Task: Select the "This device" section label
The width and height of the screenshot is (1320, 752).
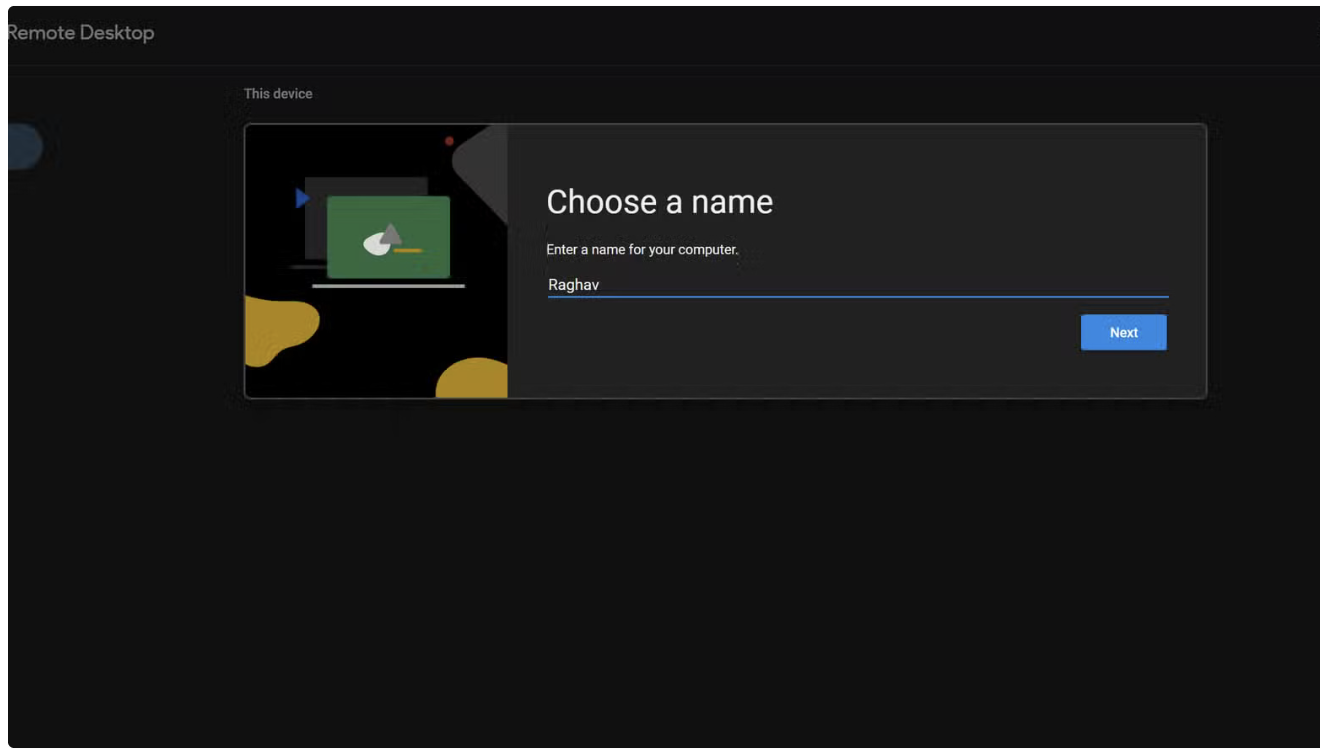Action: click(x=278, y=94)
